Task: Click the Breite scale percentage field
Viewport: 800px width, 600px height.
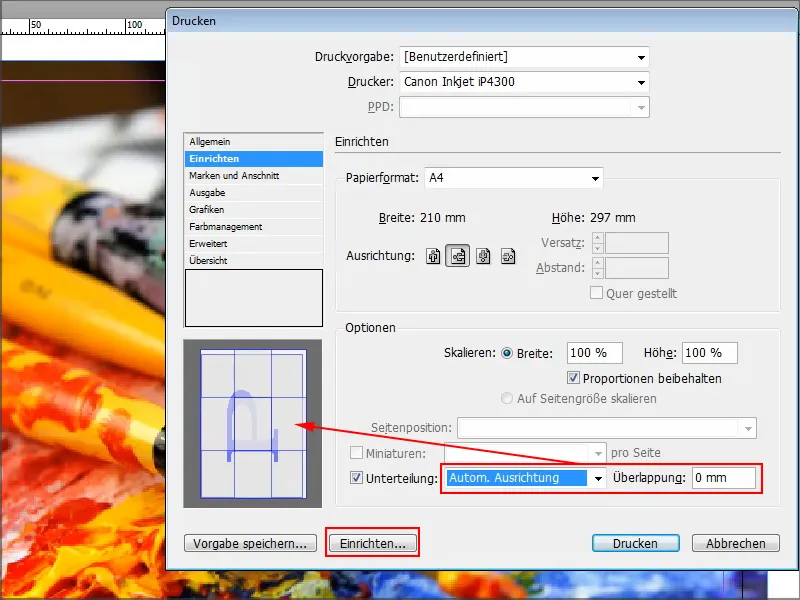Action: [594, 353]
